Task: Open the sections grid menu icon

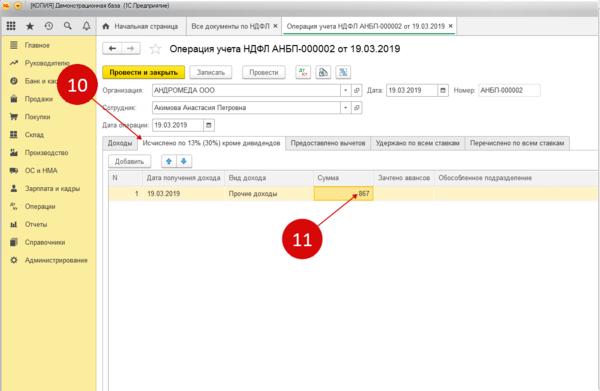Action: (x=11, y=26)
